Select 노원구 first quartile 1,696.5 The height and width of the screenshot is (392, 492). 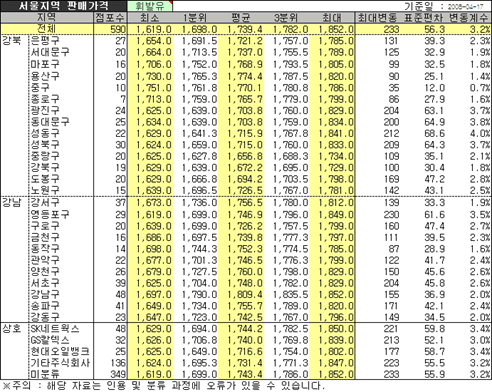click(x=199, y=191)
